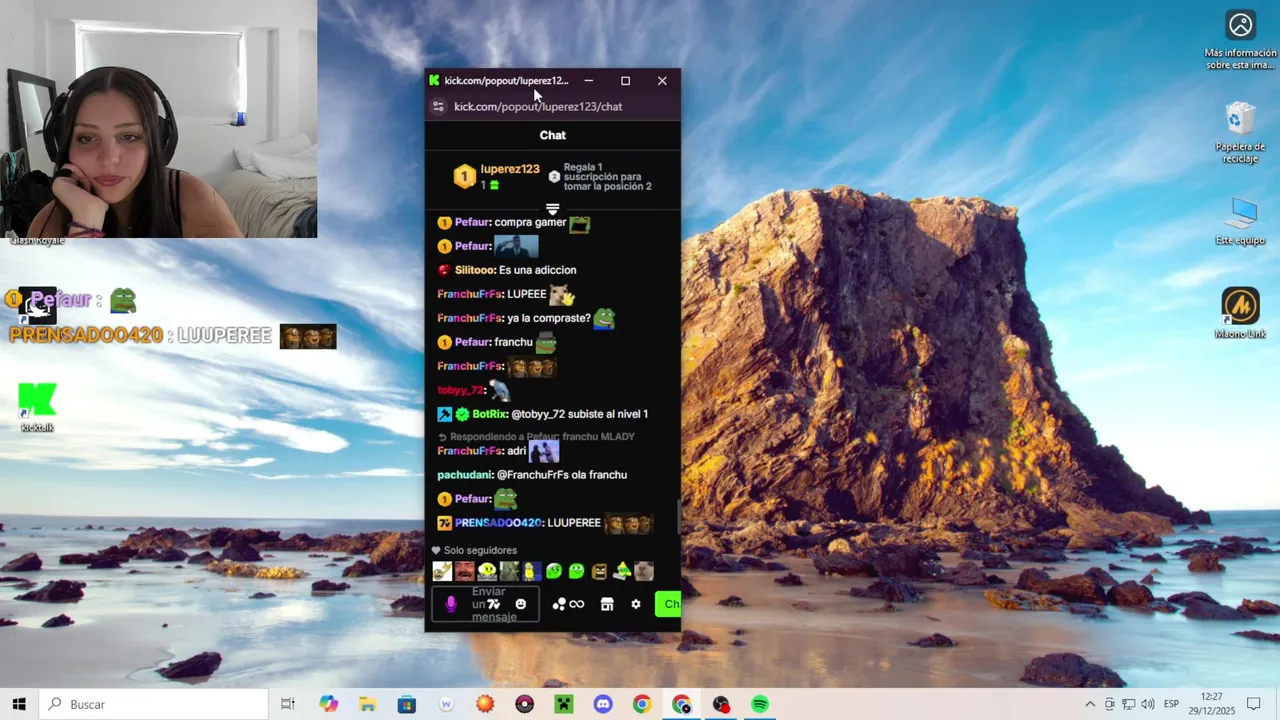Click the chat window scrollbar
Viewport: 1280px width, 720px height.
678,517
